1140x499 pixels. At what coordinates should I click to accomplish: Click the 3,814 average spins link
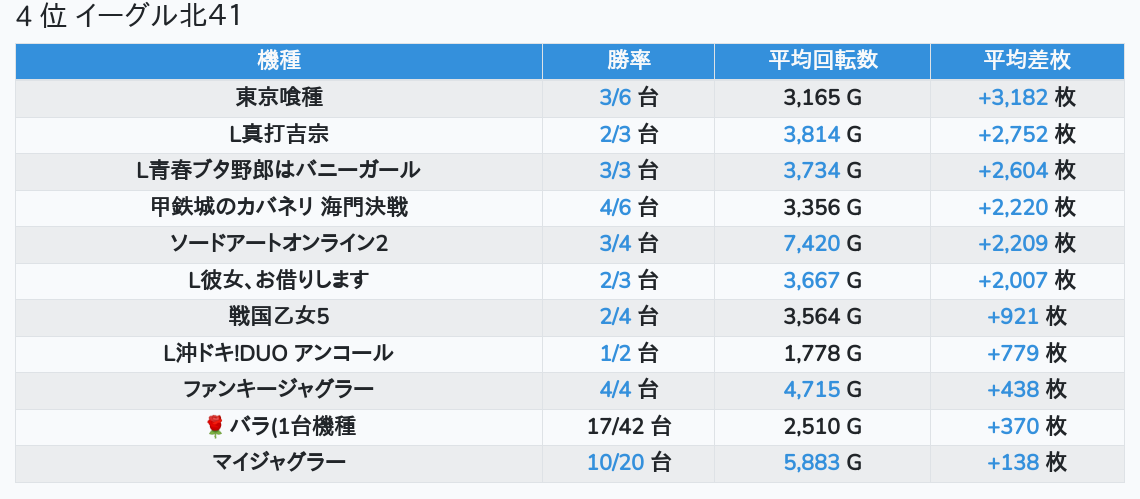812,135
